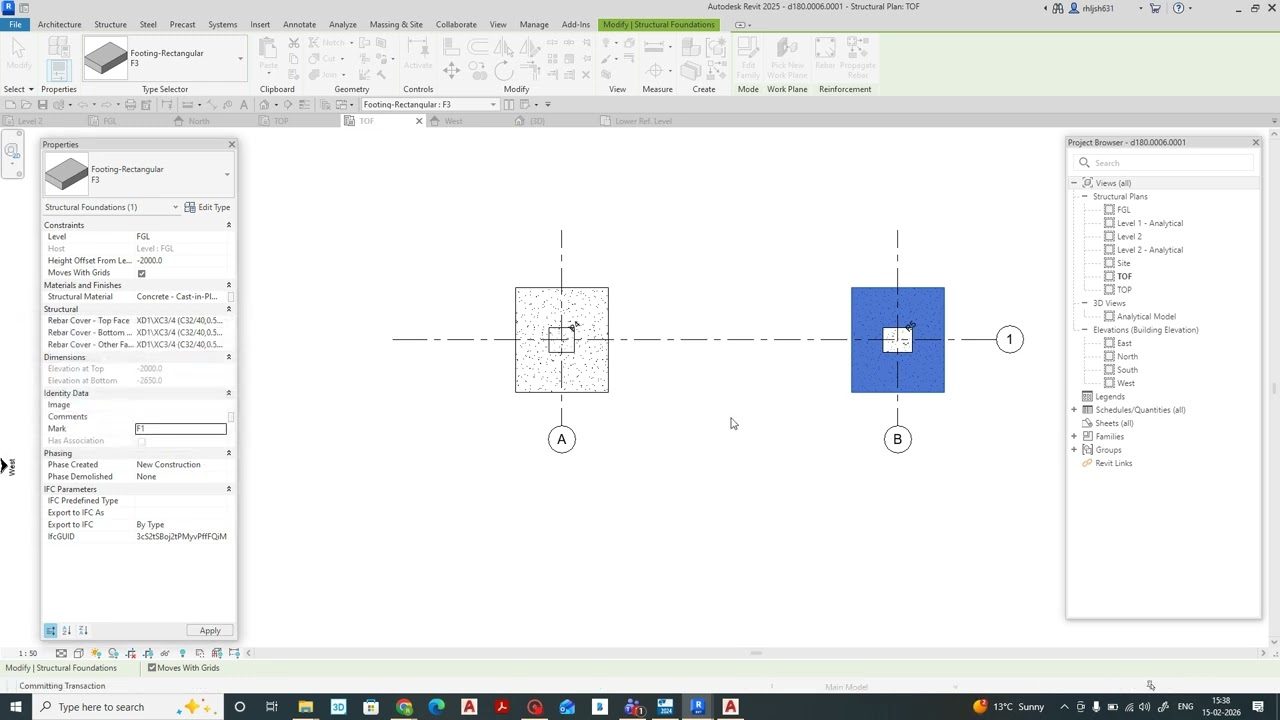Expand Families node in Project Browser
The image size is (1280, 720).
(x=1074, y=436)
